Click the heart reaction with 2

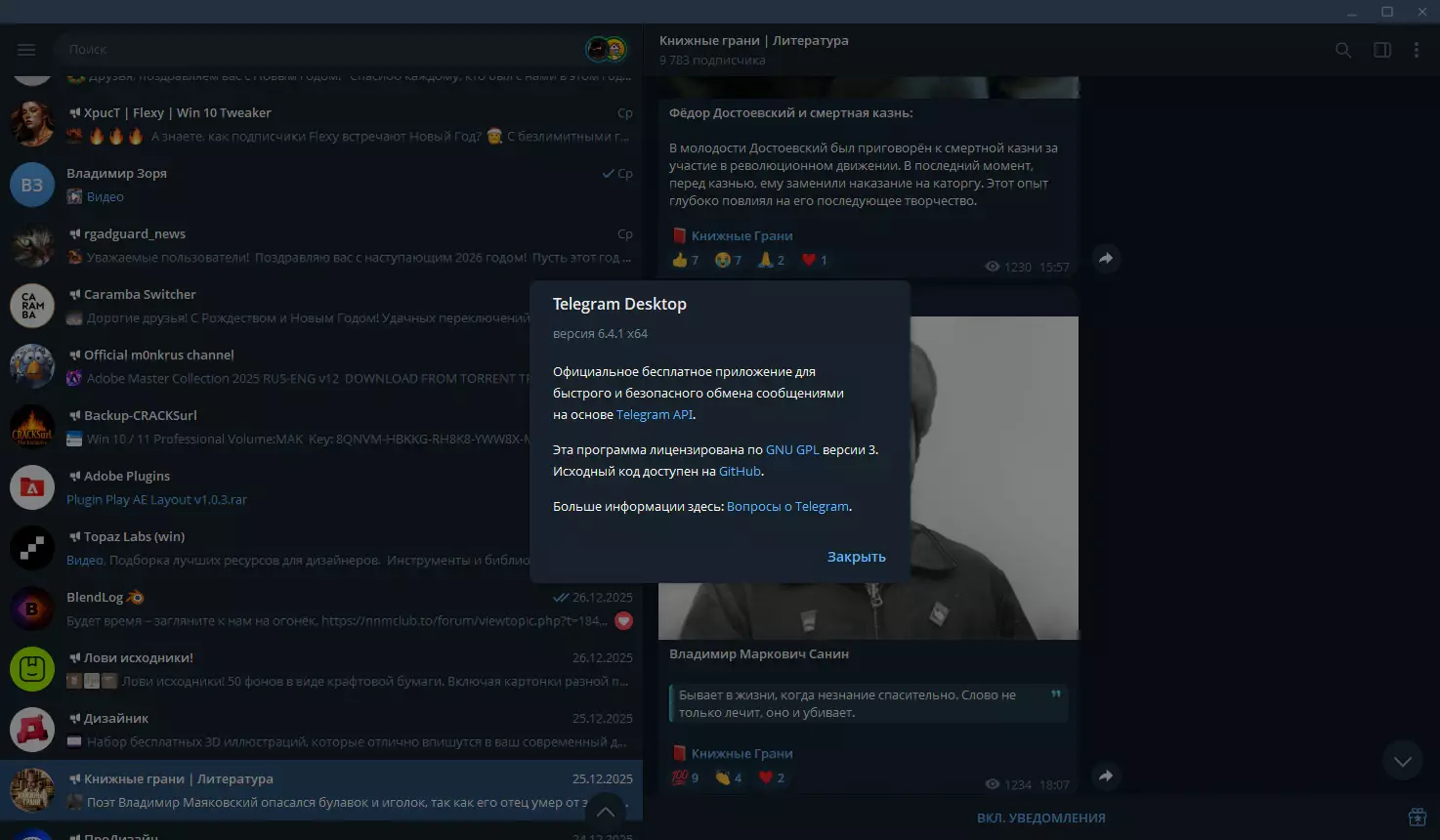(x=772, y=777)
